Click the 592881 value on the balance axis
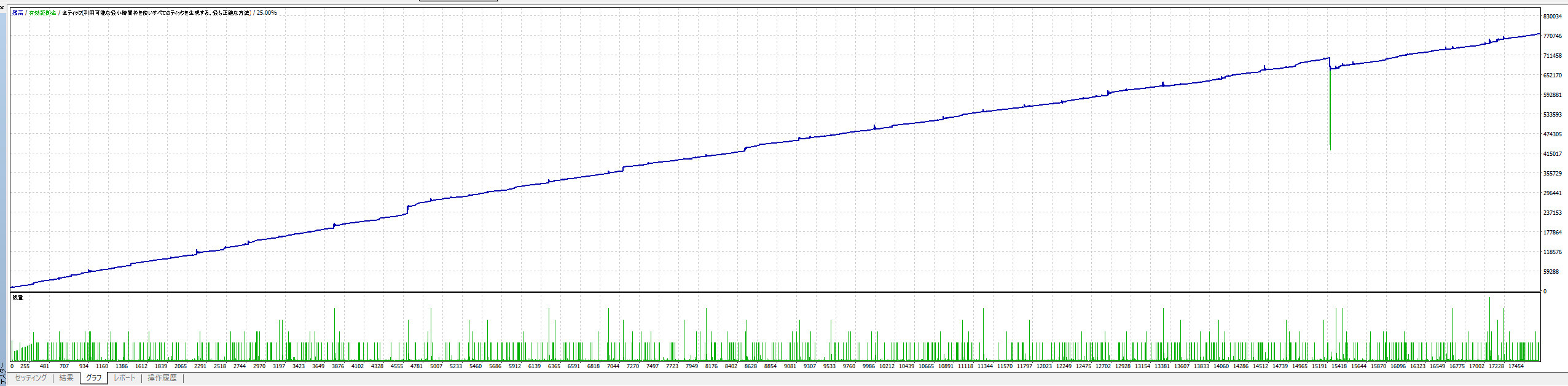 1553,95
